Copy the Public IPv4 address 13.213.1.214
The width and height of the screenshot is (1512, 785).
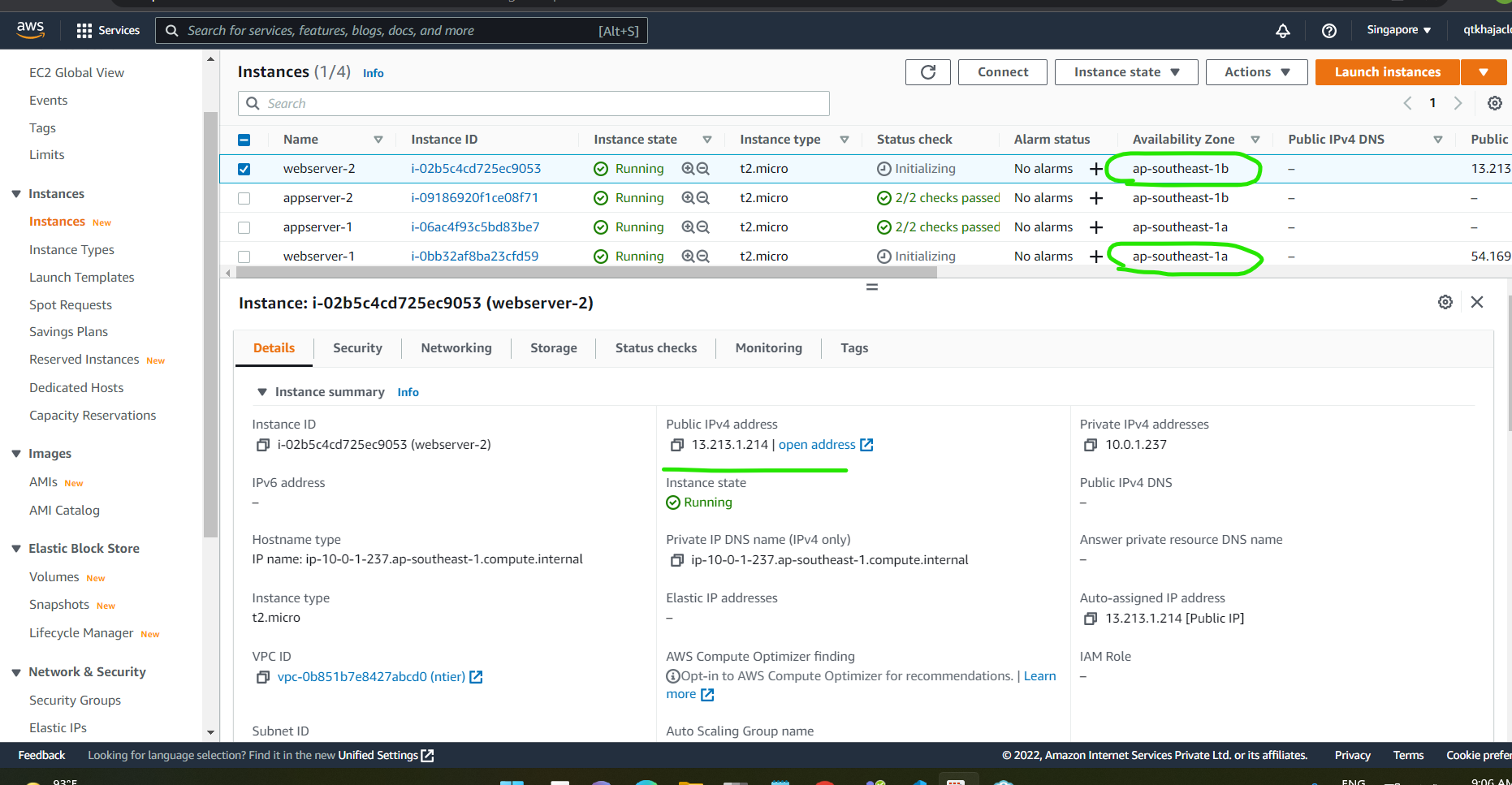pyautogui.click(x=676, y=445)
